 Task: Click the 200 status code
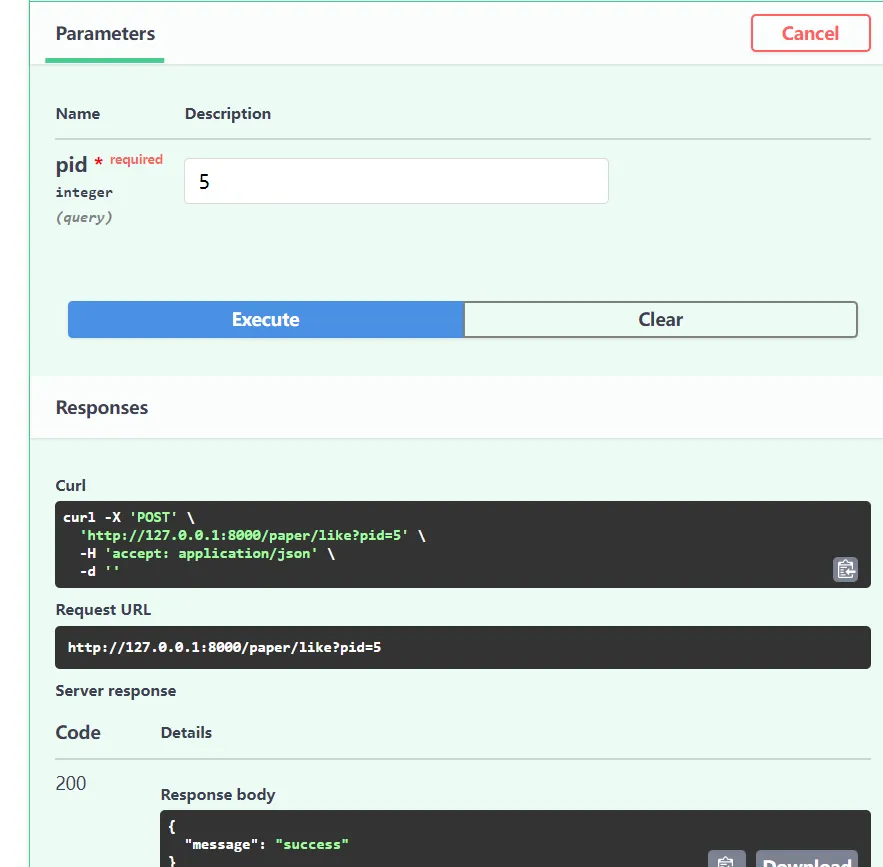[x=71, y=783]
